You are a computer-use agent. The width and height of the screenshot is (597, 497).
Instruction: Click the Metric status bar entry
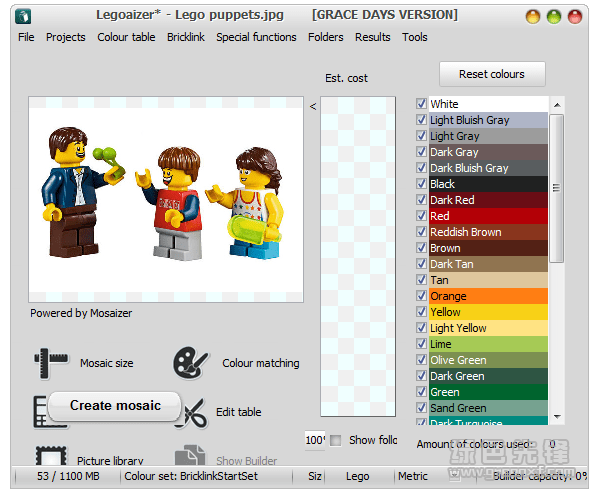click(413, 476)
